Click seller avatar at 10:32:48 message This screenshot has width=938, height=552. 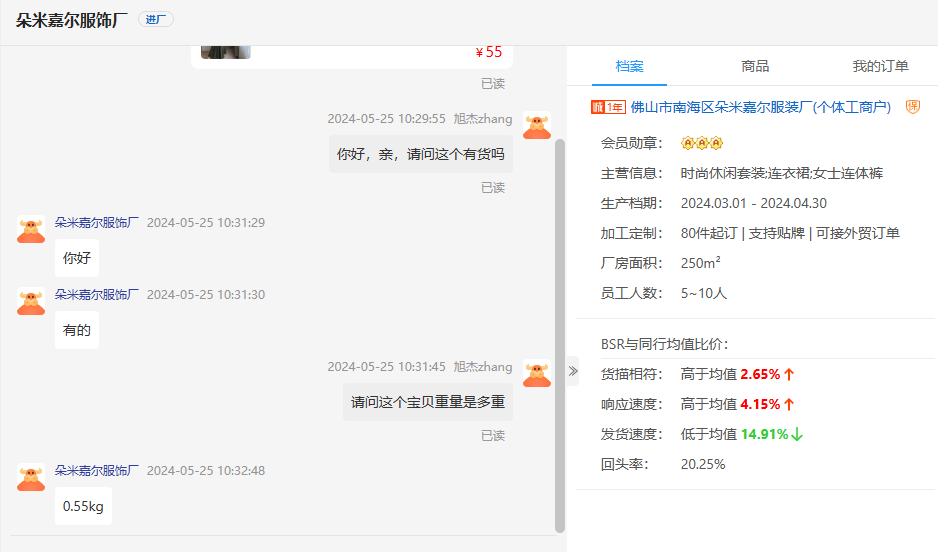point(31,477)
